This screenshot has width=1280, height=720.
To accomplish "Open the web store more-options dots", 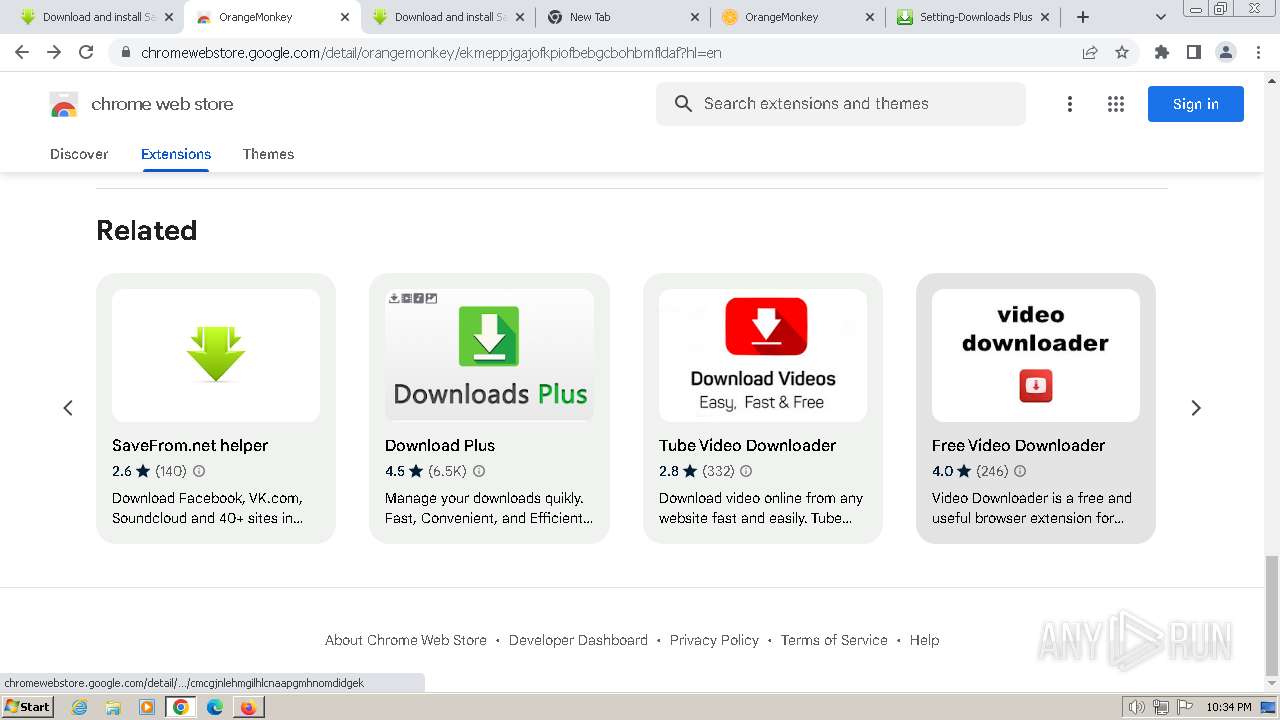I will (x=1070, y=104).
